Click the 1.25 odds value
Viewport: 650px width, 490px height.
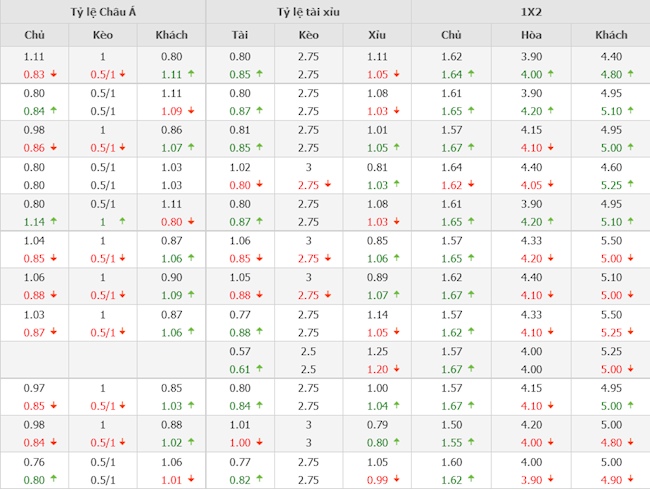pos(377,352)
